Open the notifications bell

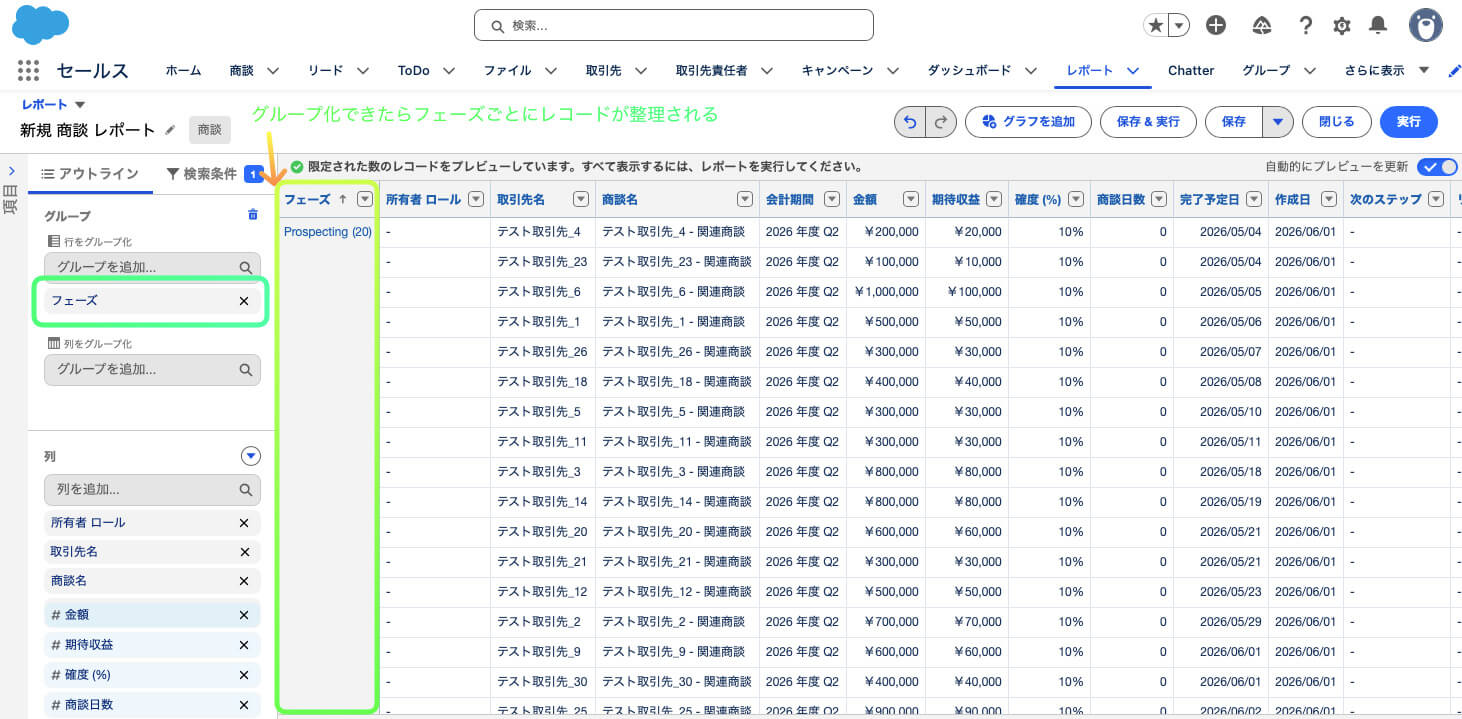(x=1378, y=26)
